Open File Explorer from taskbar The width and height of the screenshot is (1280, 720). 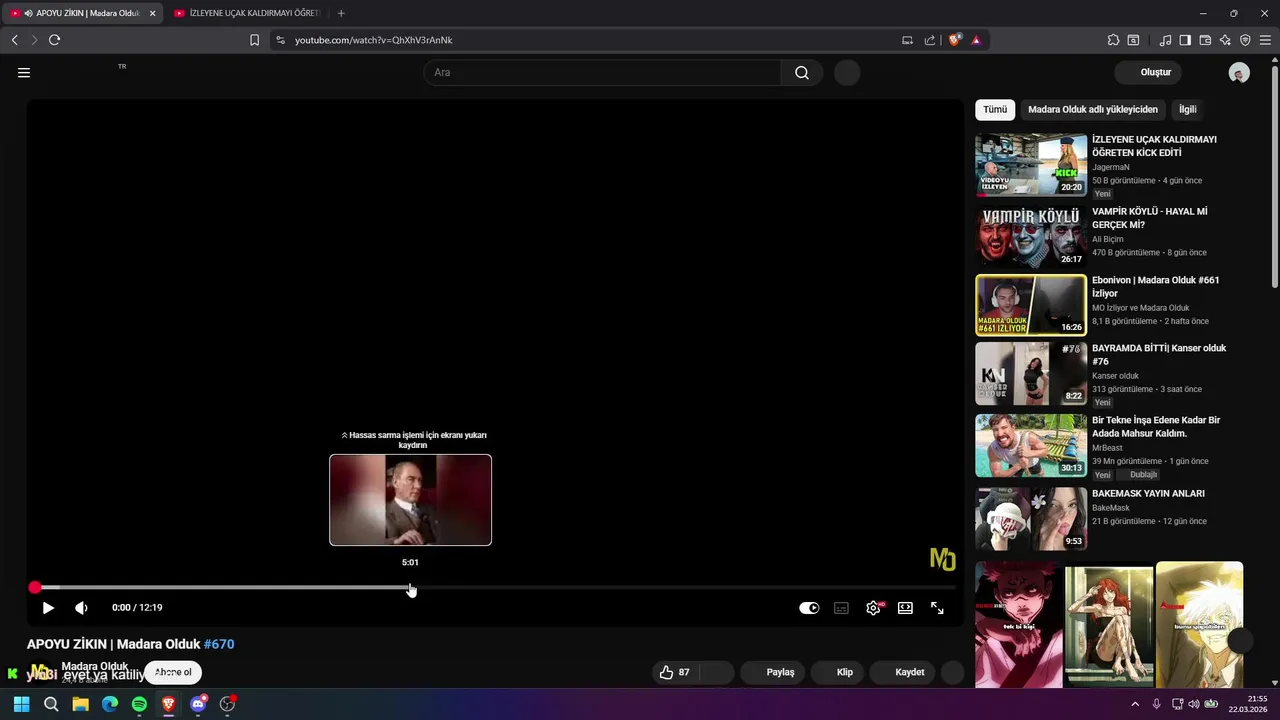80,704
